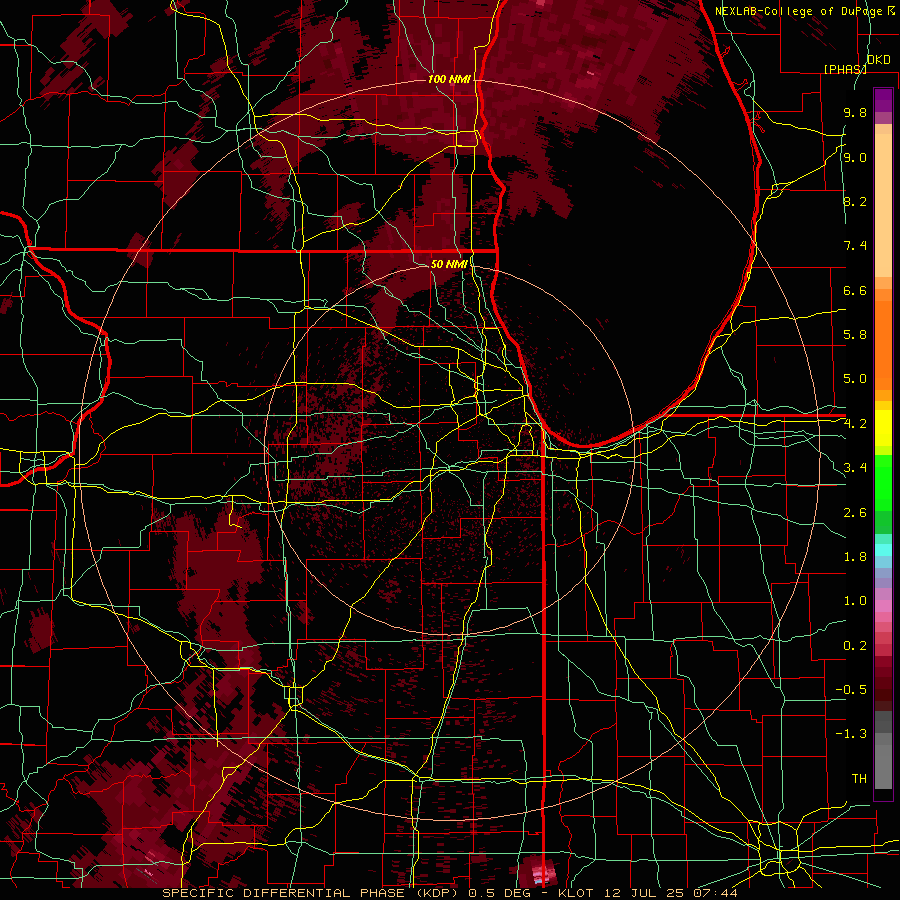900x900 pixels.
Task: Click the 1.8 scale label
Action: coord(855,557)
